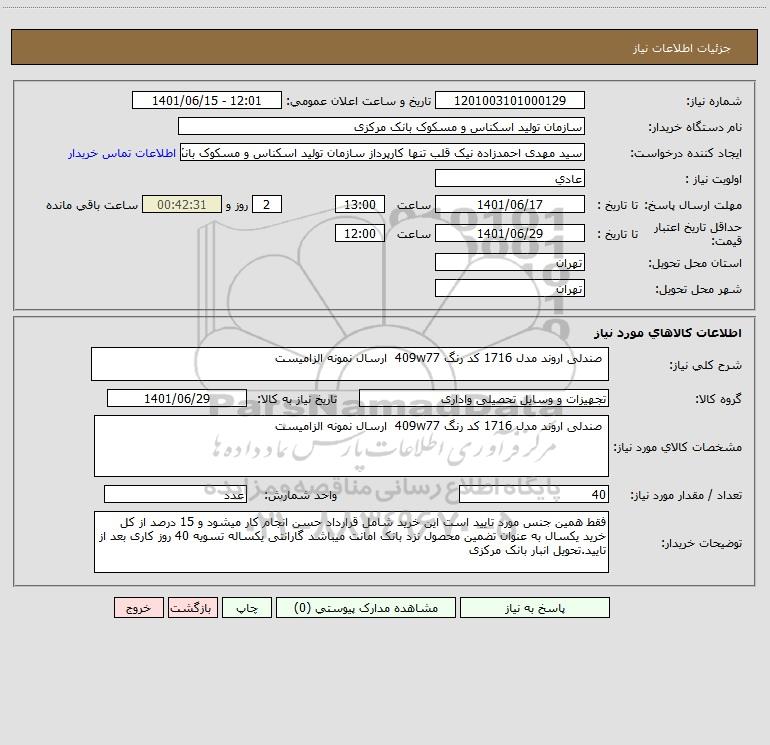Click the 'نام دستگاه خریدار:' label
Image resolution: width=770 pixels, height=745 pixels.
695,127
